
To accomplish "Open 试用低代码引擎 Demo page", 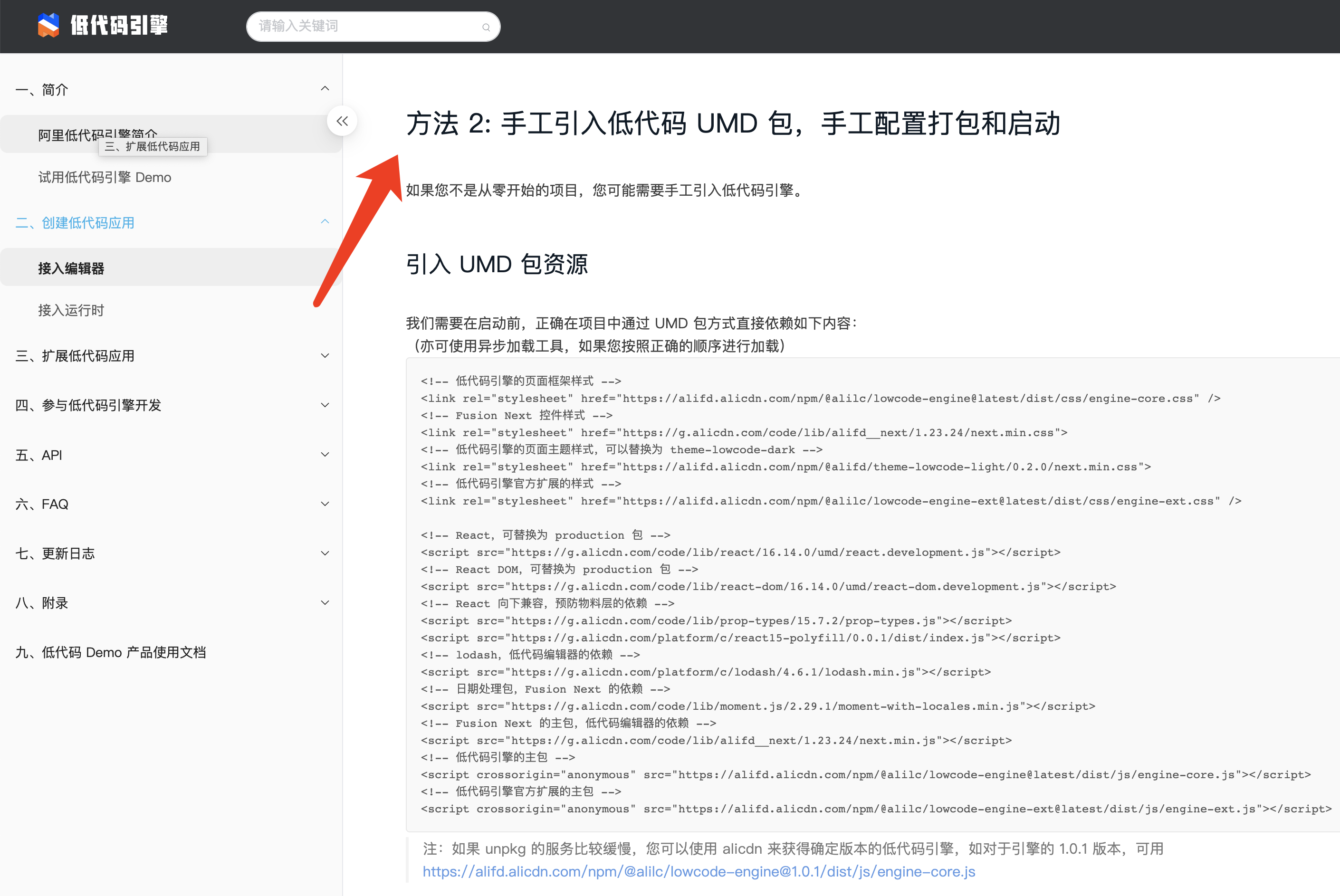I will click(105, 177).
